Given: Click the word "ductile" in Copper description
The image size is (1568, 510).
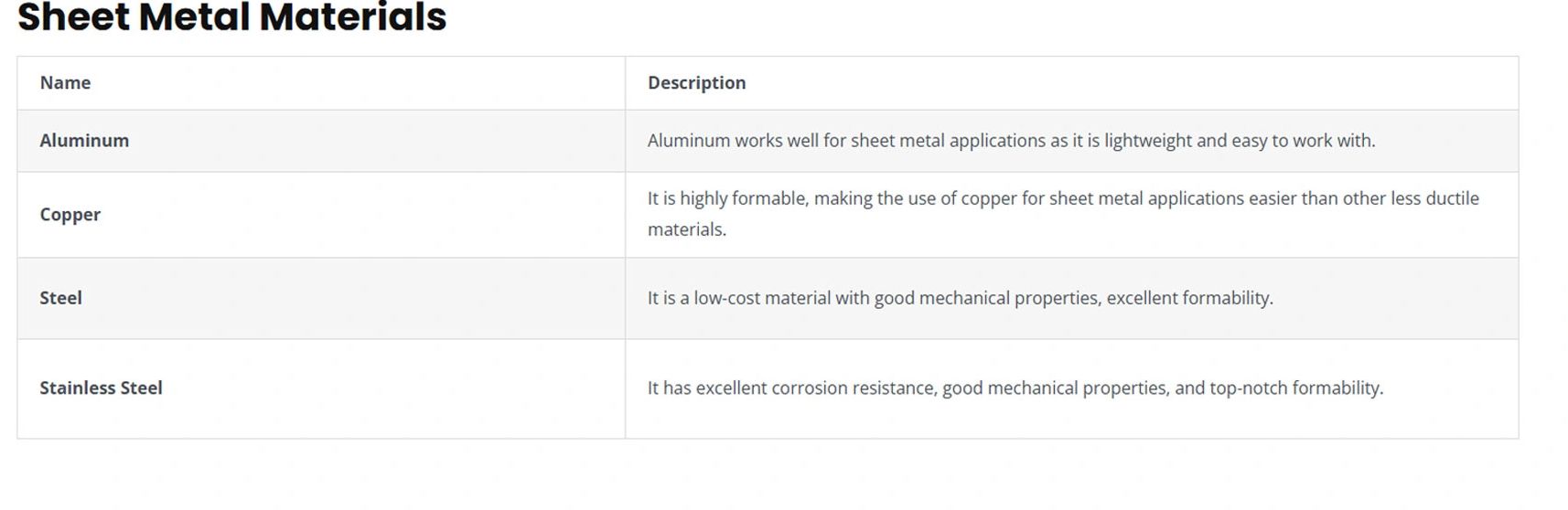Looking at the screenshot, I should click(1452, 198).
